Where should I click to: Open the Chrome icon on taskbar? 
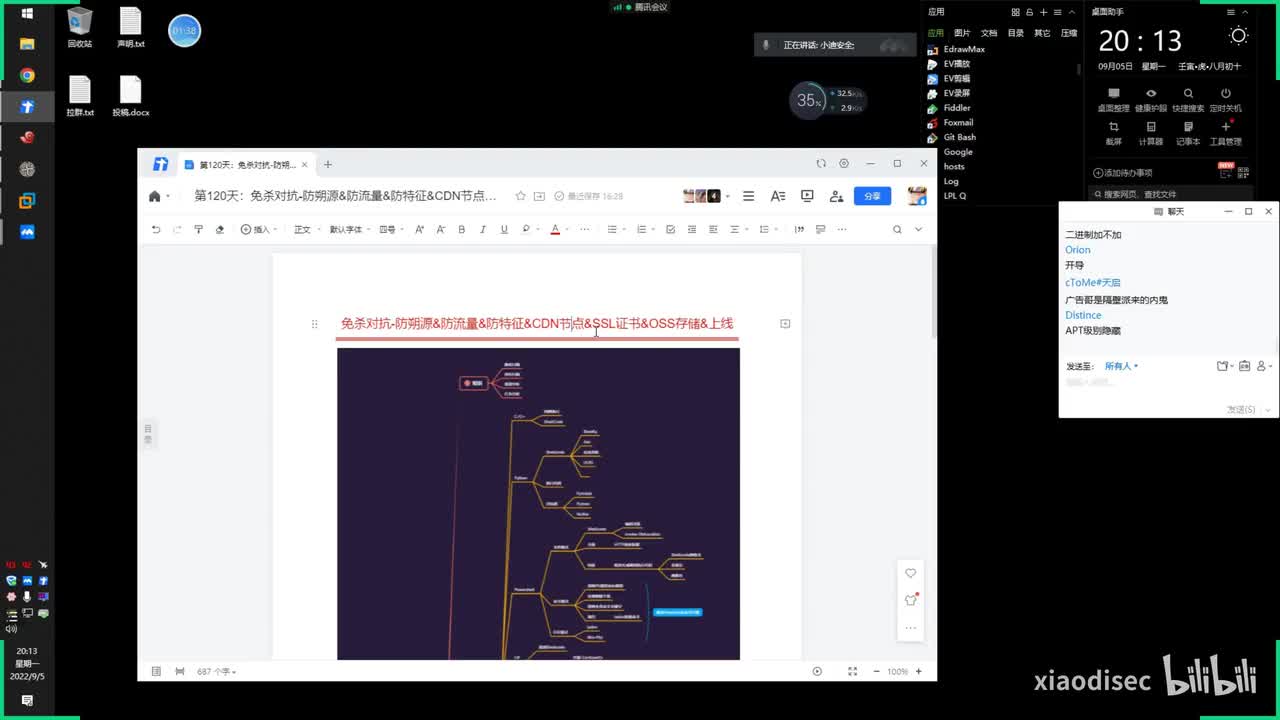(27, 75)
